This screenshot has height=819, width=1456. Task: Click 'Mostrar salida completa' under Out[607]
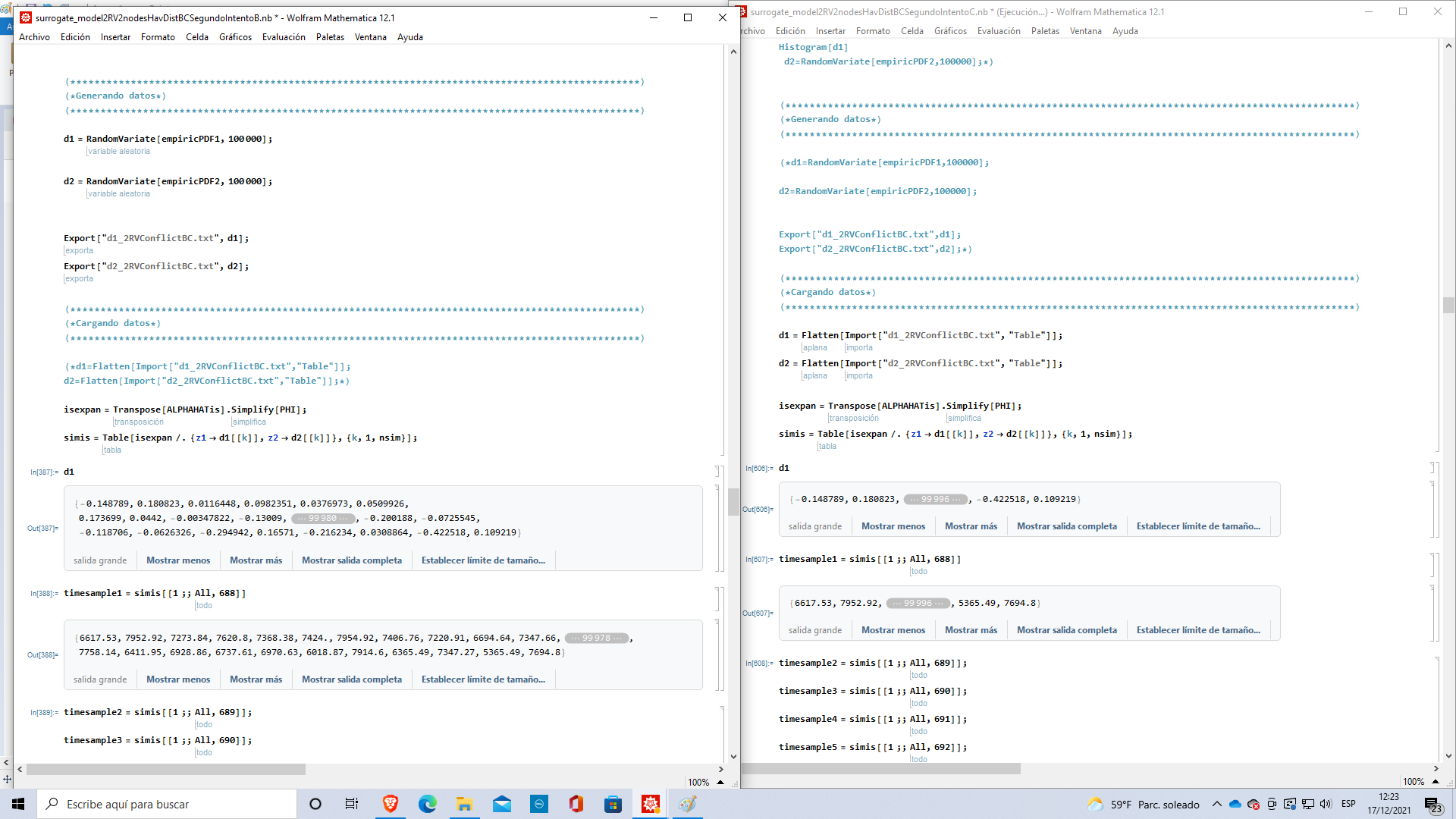pos(1067,630)
